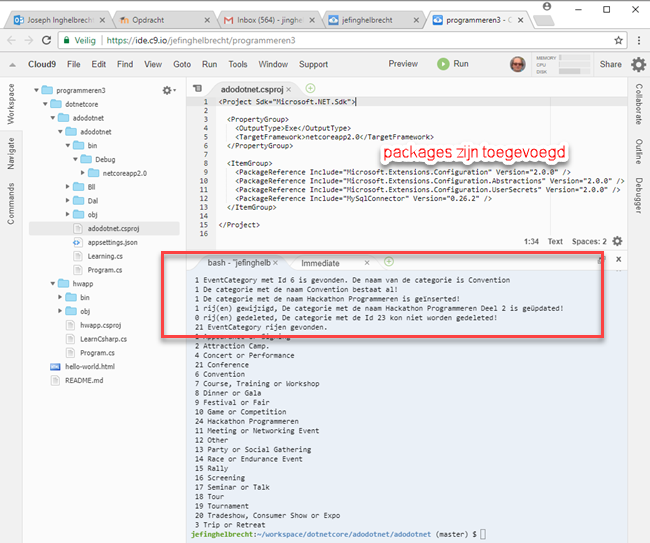Open the Commands side panel

[11, 204]
